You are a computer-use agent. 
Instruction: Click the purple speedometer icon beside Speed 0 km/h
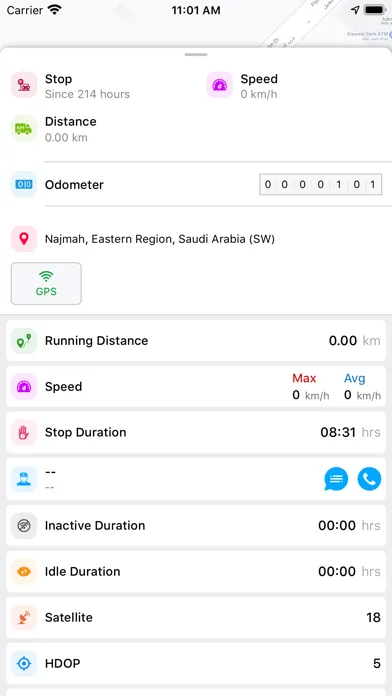coord(220,85)
